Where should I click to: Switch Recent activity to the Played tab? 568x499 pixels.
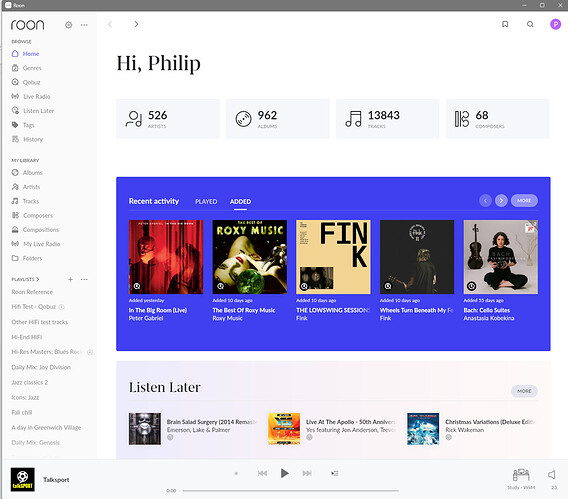coord(206,202)
